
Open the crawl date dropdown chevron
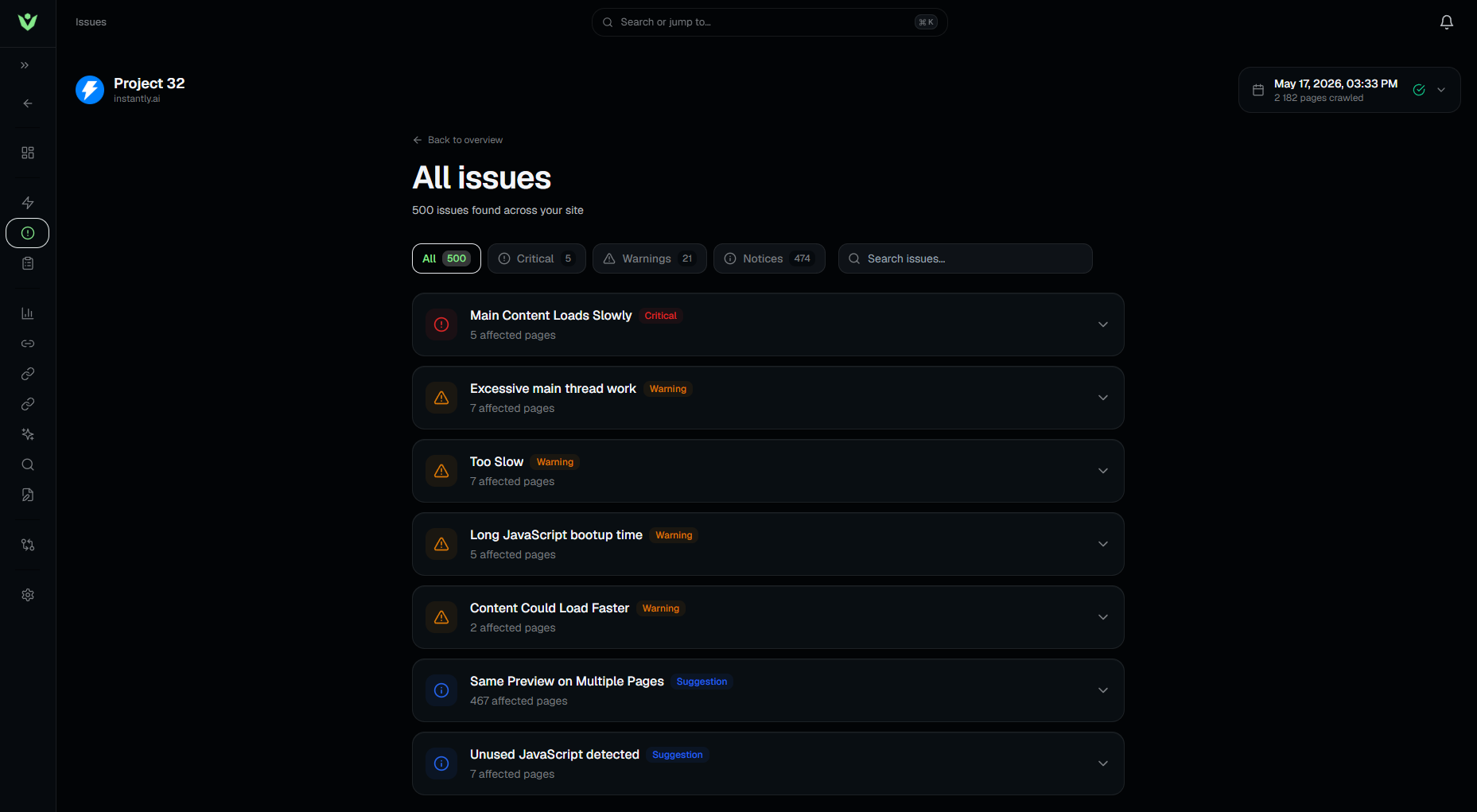(1441, 90)
